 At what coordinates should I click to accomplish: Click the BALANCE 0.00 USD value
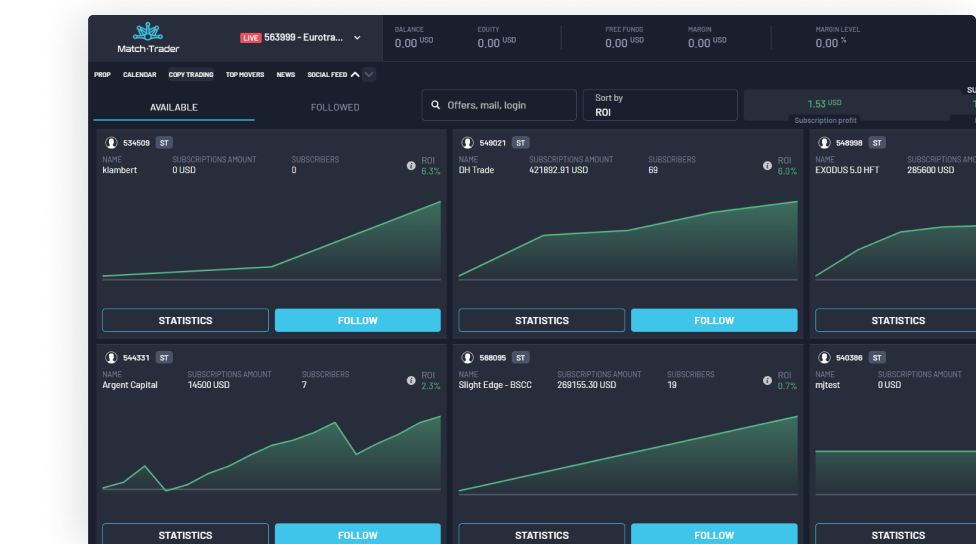(x=413, y=43)
